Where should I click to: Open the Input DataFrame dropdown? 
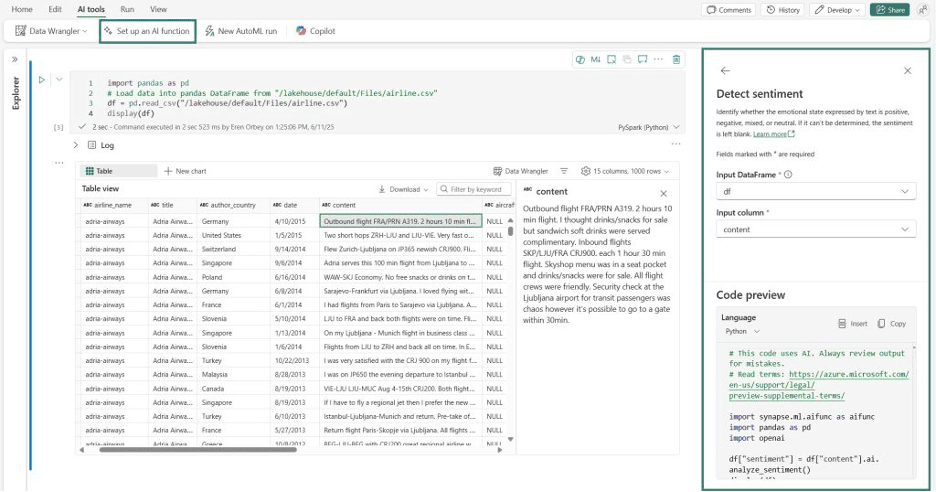[816, 191]
